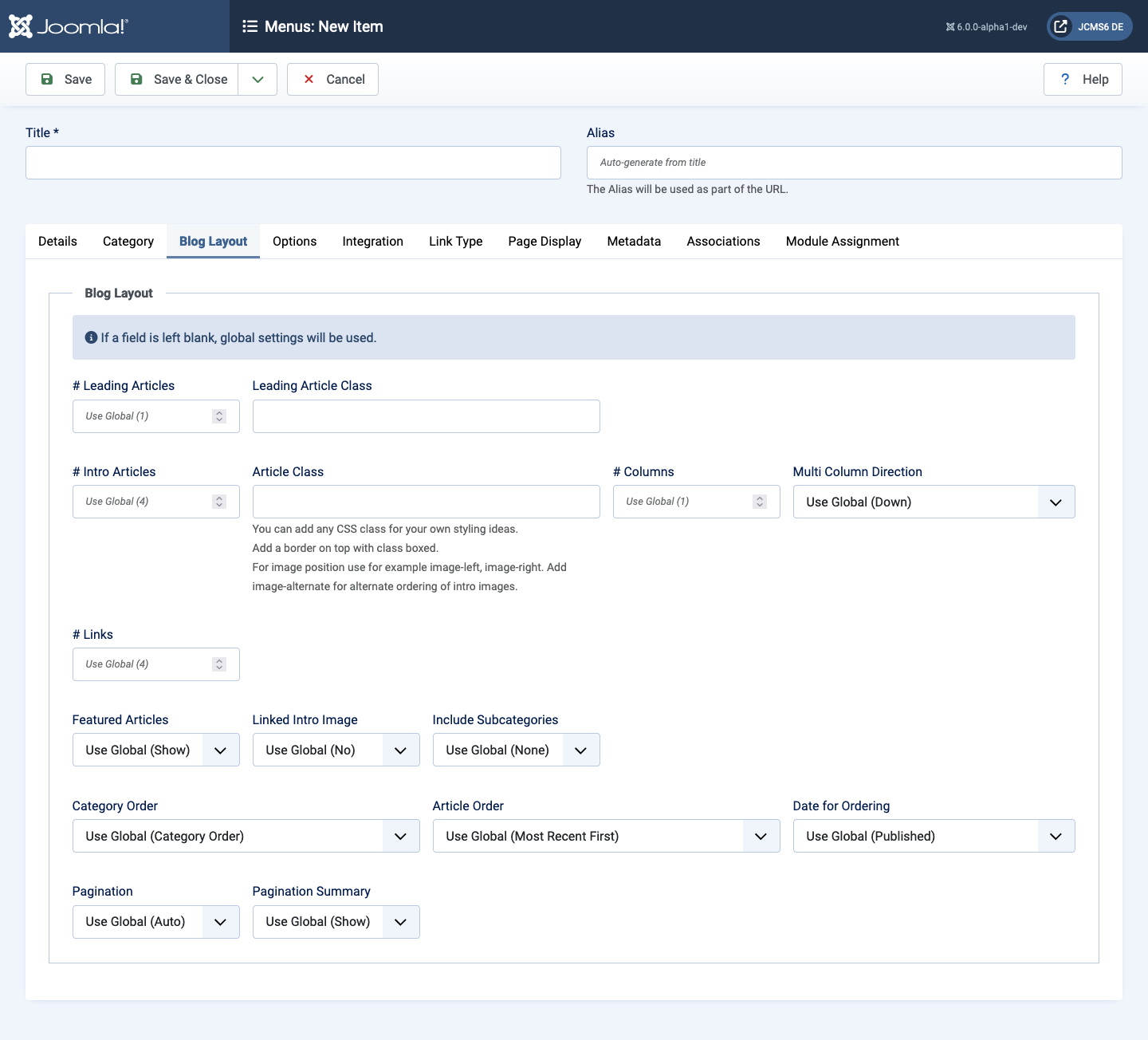The image size is (1148, 1040).
Task: Click the 'The Alias will be used as part of the URL.' hint
Action: [x=687, y=189]
